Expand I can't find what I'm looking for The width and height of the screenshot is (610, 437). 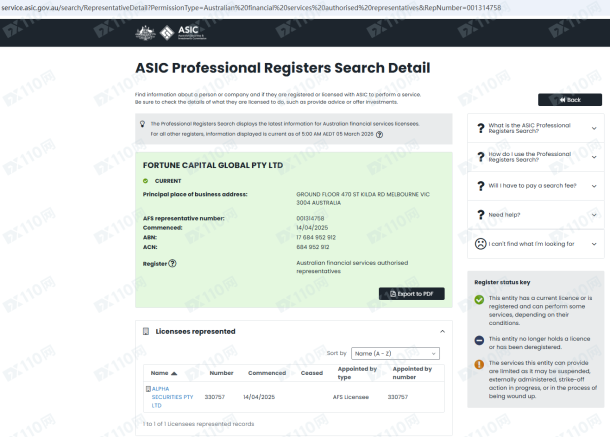click(x=536, y=244)
